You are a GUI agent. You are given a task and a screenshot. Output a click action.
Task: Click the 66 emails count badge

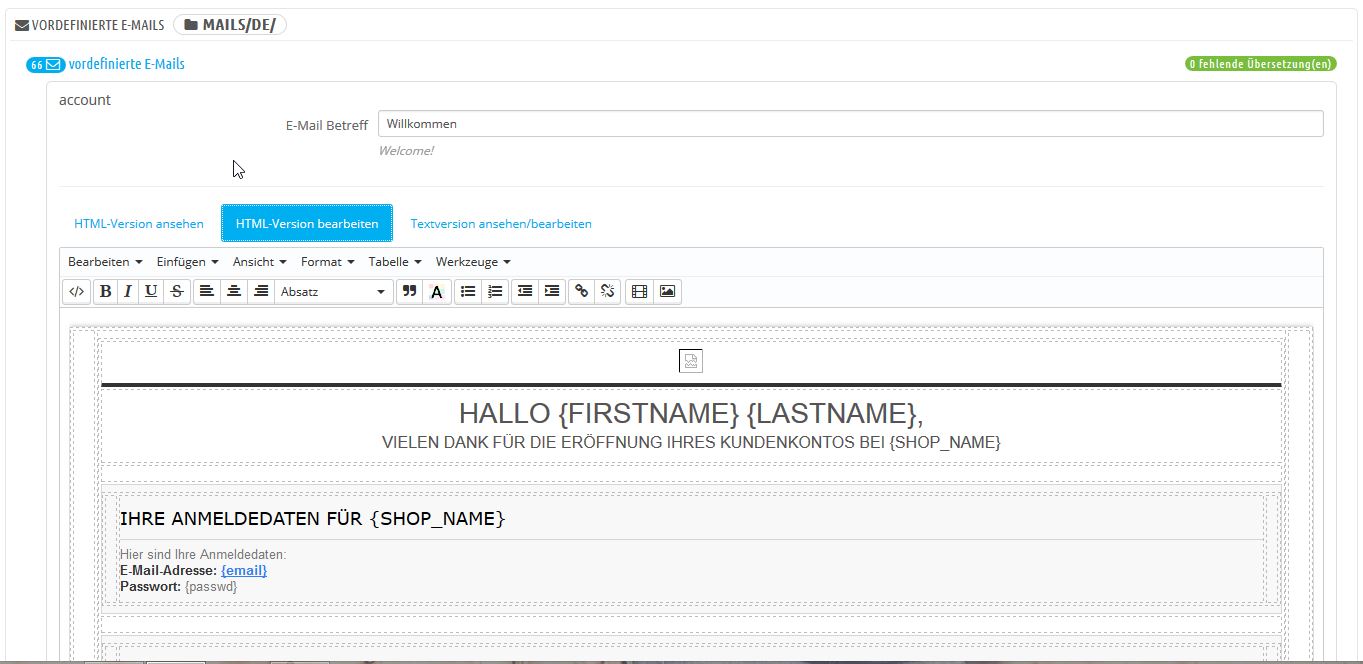pos(46,64)
